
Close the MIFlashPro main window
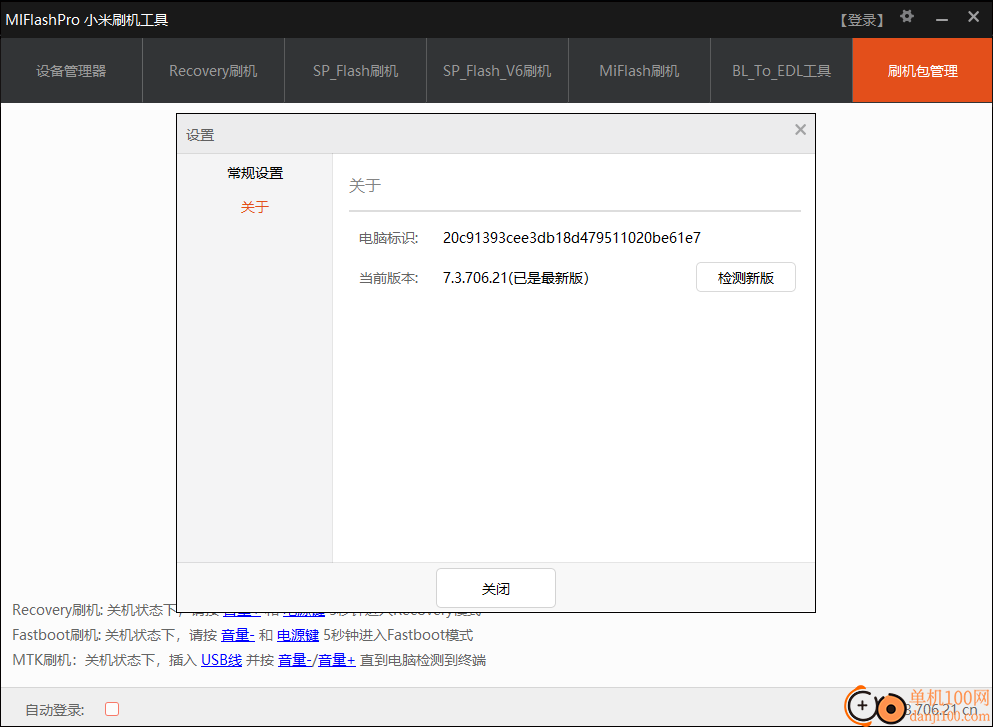point(973,17)
